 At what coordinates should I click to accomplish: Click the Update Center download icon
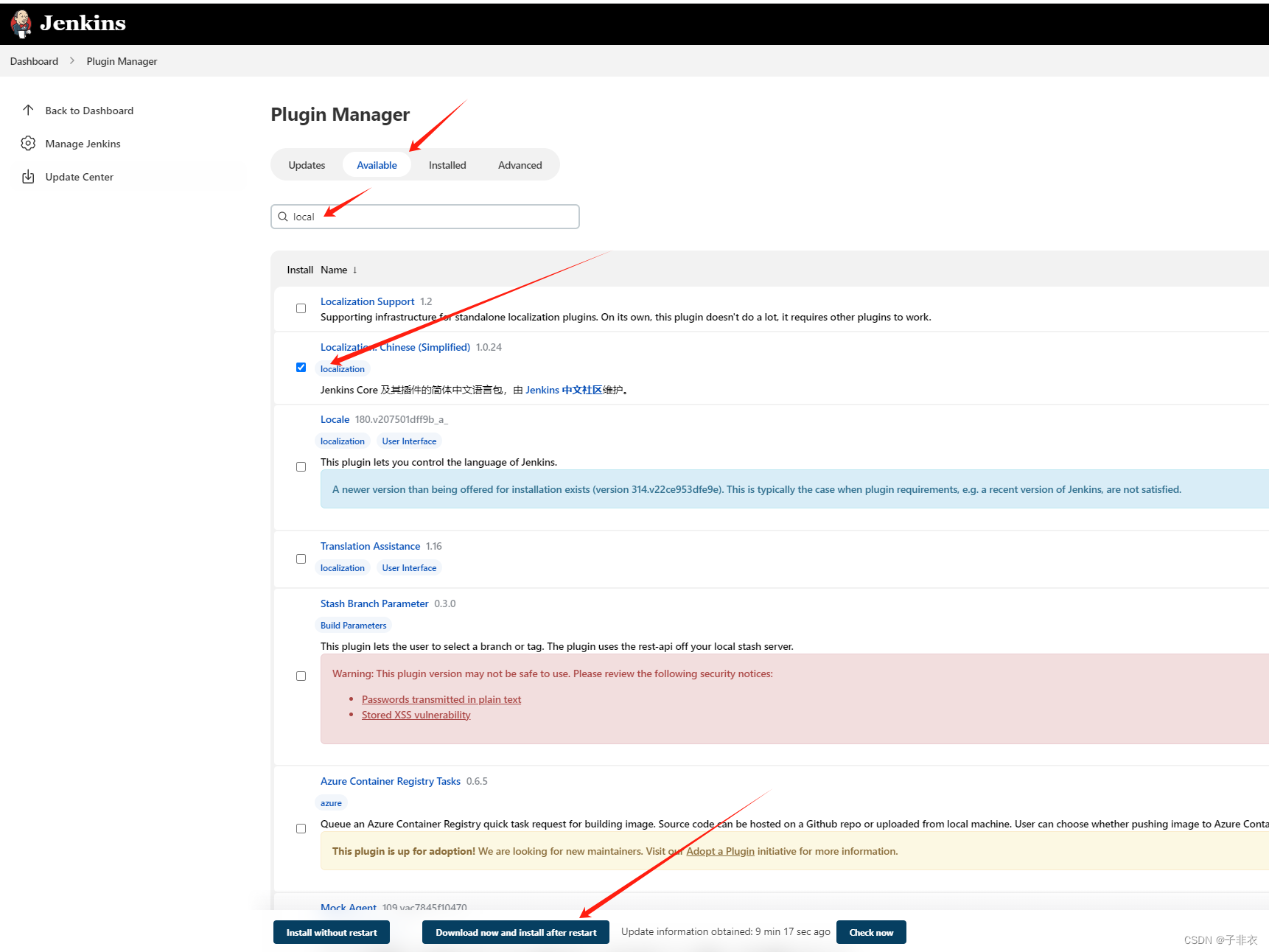[x=28, y=176]
